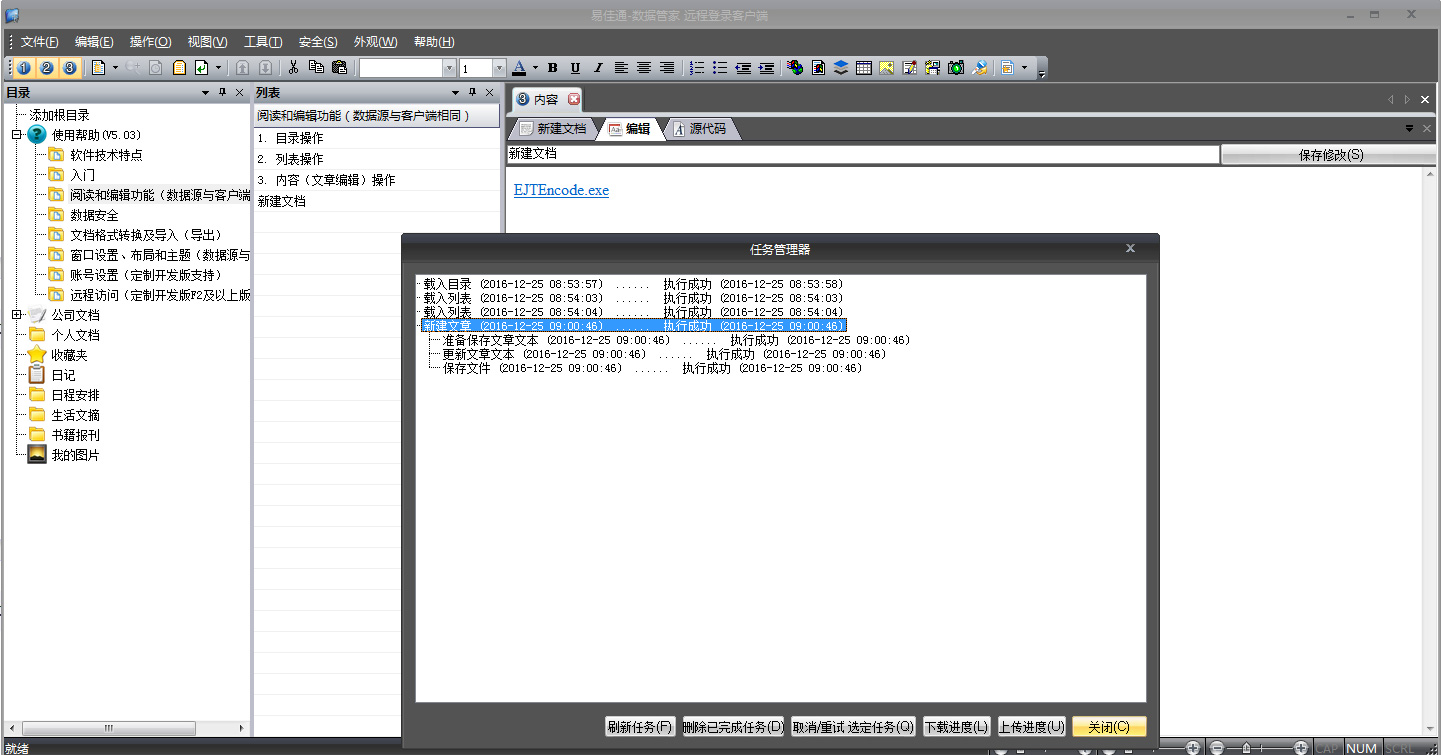Open the font size dropdown
The width and height of the screenshot is (1441, 755).
498,68
